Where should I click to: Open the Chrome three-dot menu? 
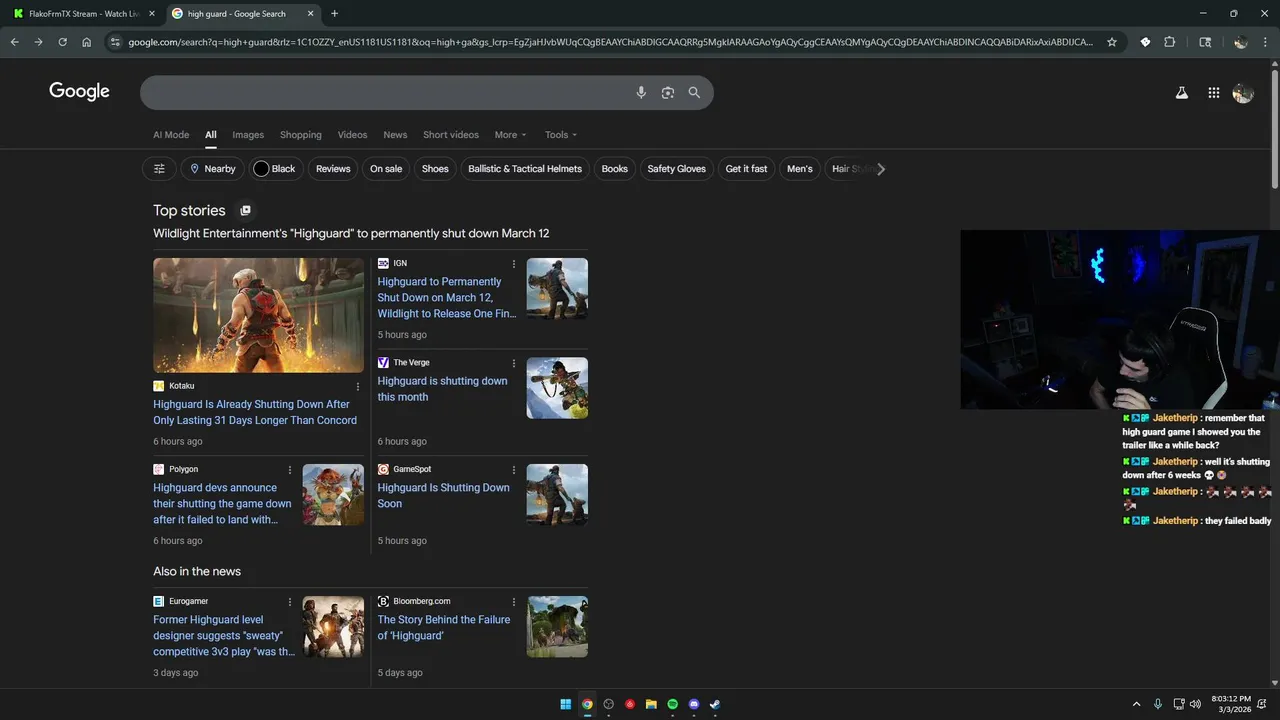pyautogui.click(x=1265, y=42)
